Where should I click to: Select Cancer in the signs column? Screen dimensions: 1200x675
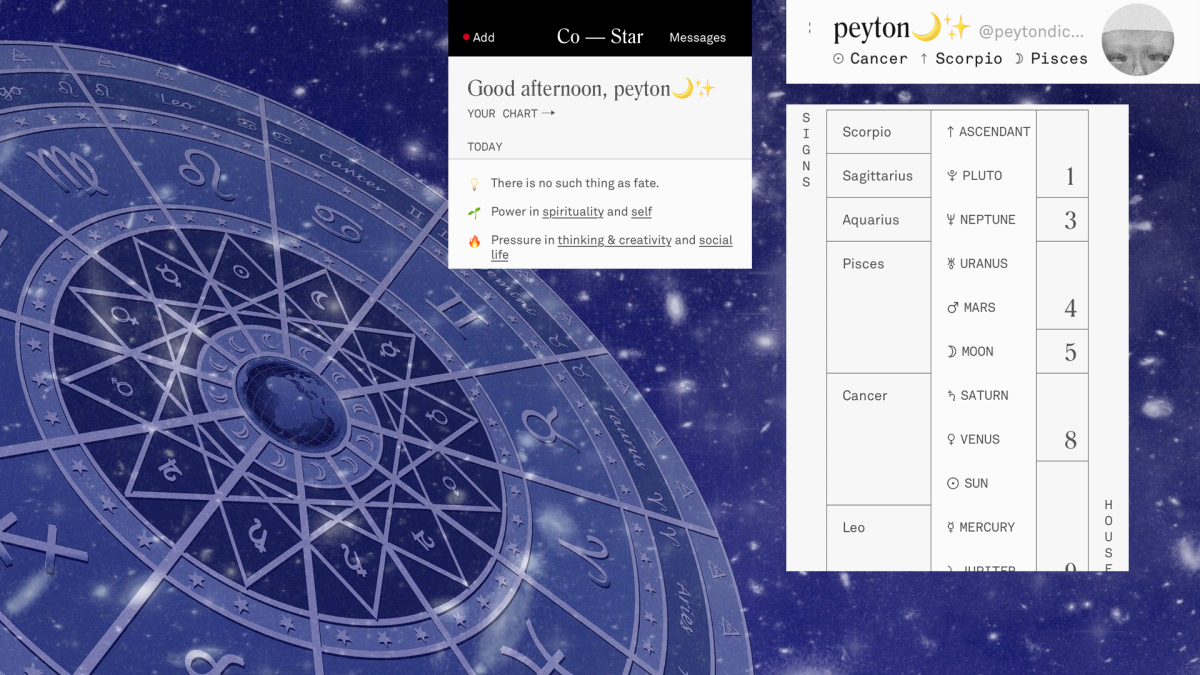point(879,439)
